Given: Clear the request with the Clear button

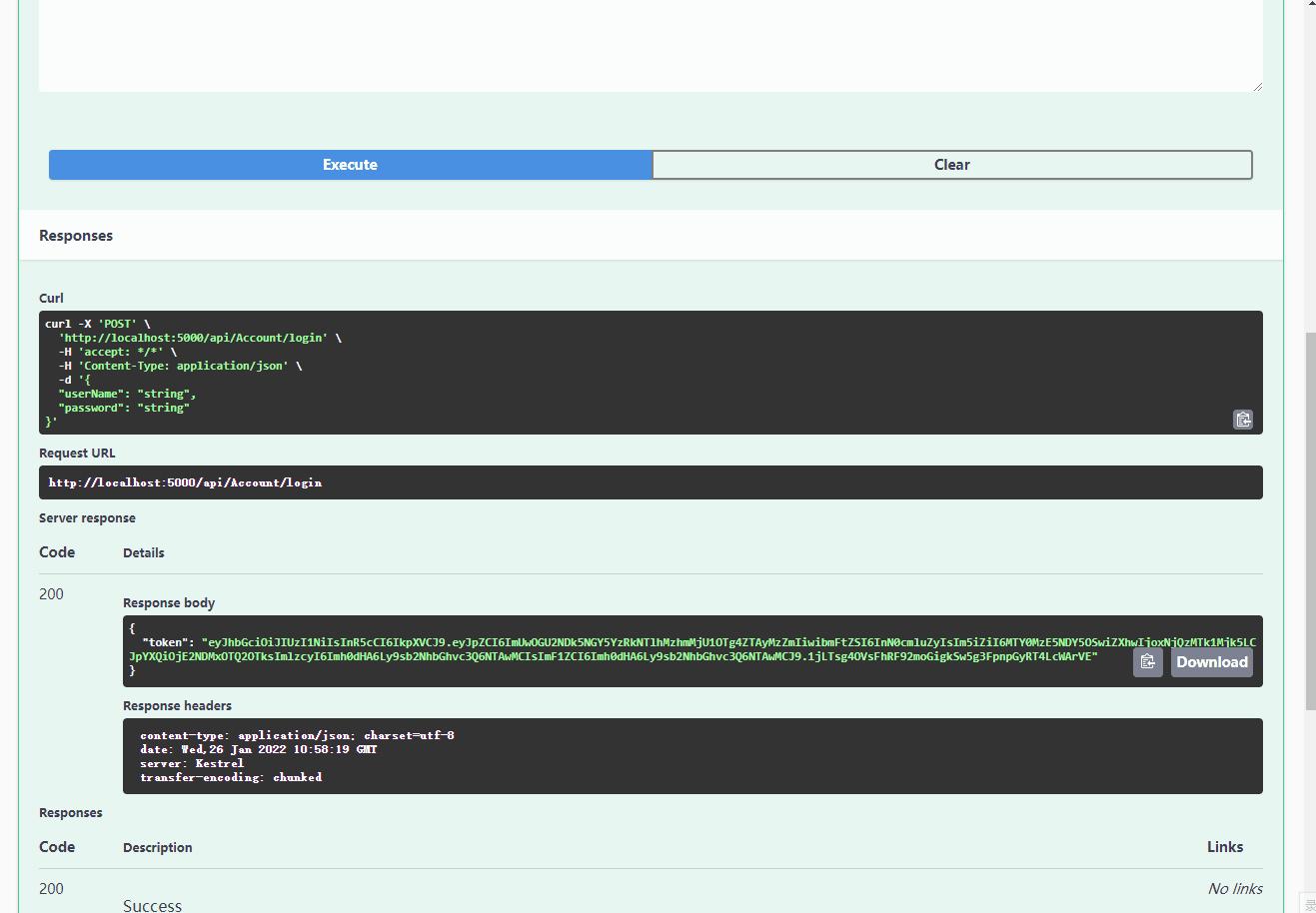Looking at the screenshot, I should 951,165.
